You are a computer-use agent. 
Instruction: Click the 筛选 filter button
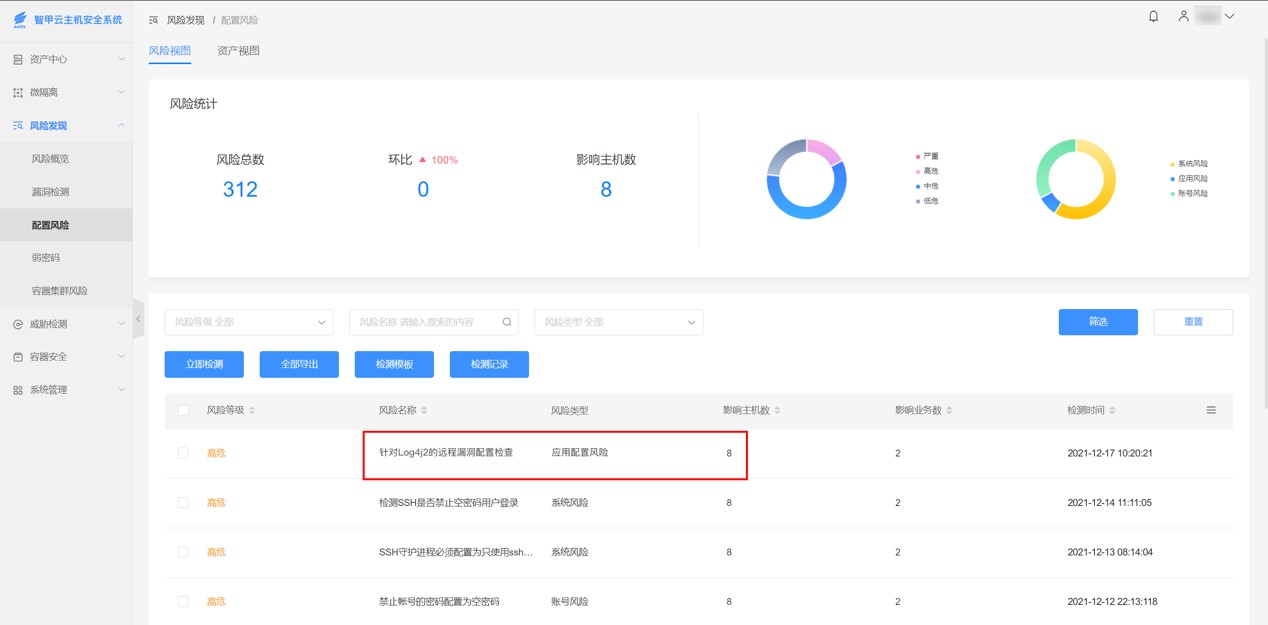1097,322
